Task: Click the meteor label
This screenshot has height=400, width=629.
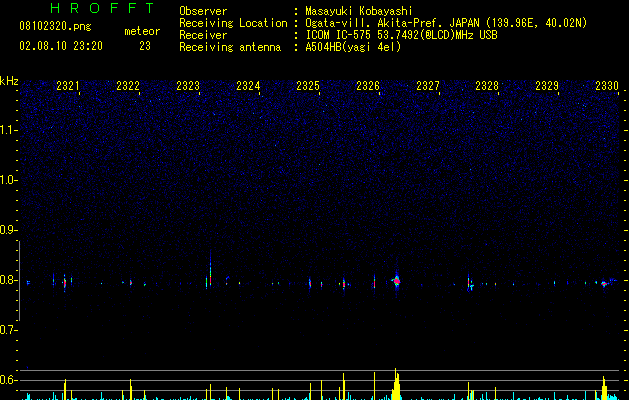Action: [x=142, y=31]
